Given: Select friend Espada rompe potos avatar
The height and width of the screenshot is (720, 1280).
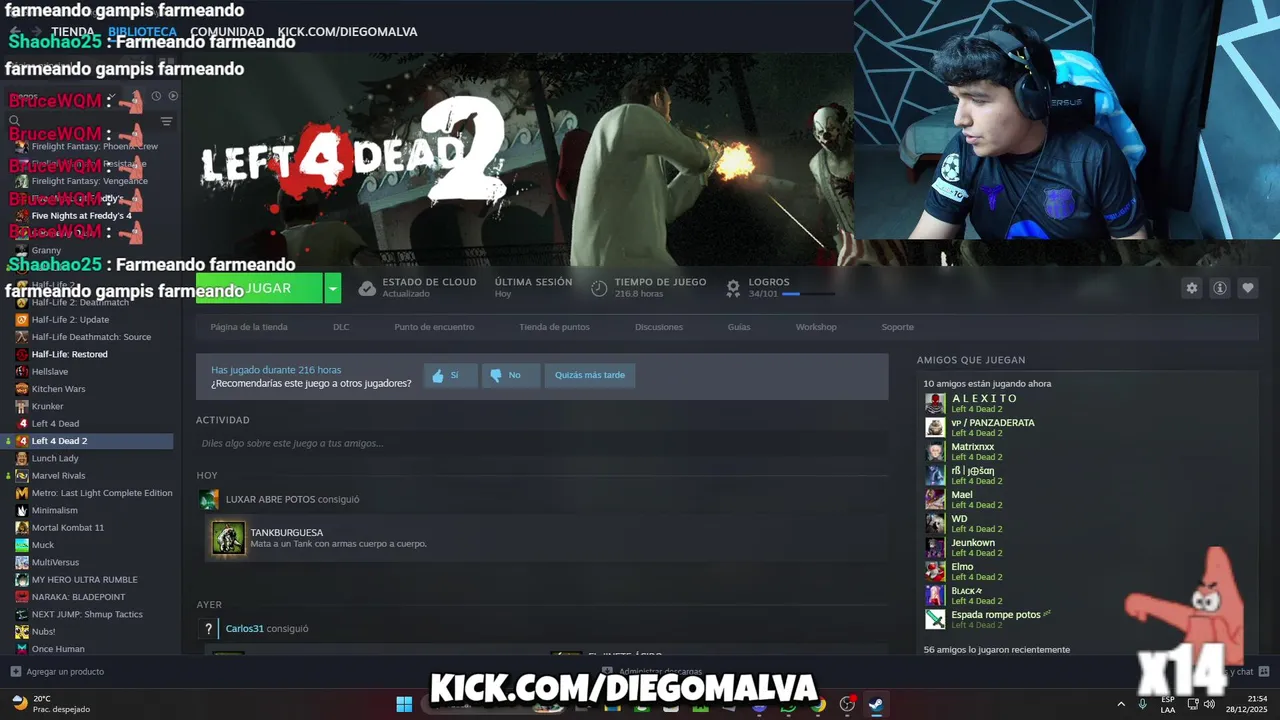Looking at the screenshot, I should pos(935,619).
